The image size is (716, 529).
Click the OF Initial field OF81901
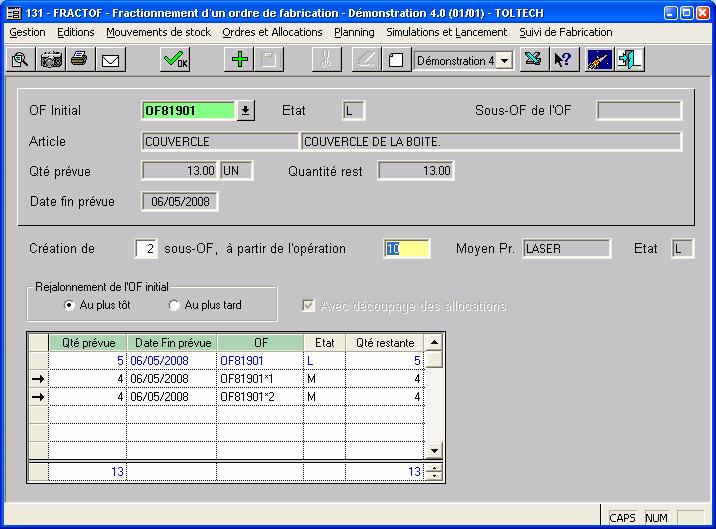coord(189,111)
